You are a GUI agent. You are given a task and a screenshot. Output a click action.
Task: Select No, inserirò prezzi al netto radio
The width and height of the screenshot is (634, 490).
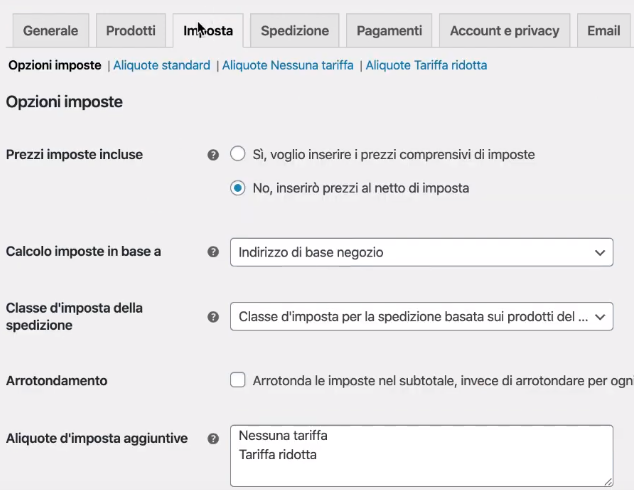click(x=237, y=188)
